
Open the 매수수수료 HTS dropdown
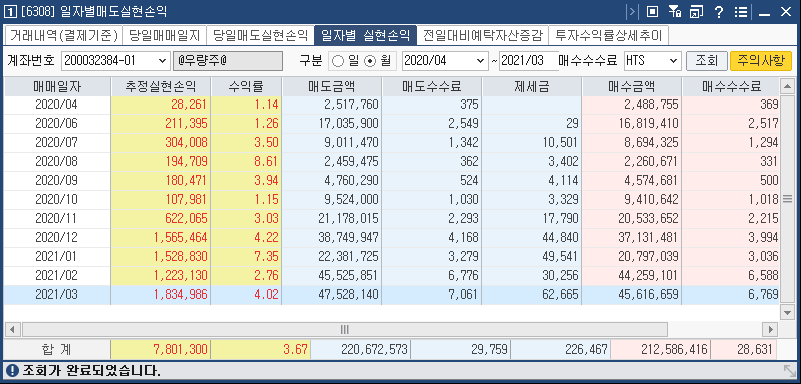coord(674,61)
